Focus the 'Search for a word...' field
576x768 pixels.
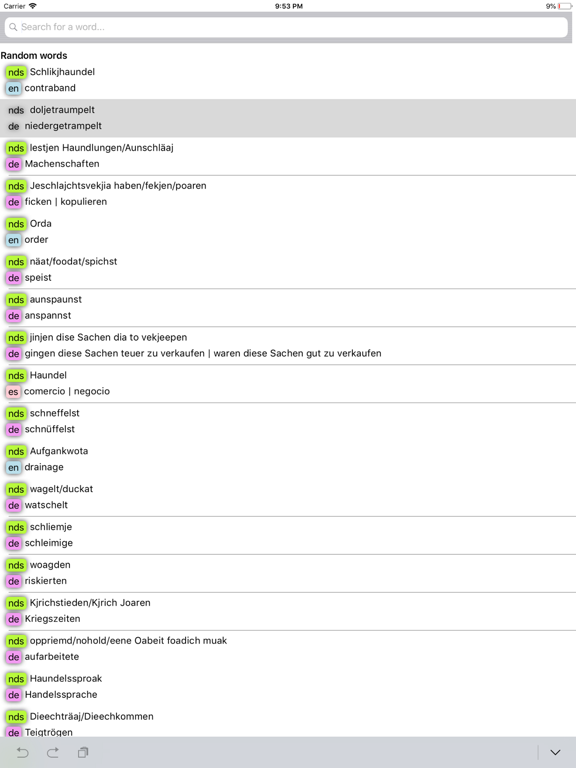(286, 27)
